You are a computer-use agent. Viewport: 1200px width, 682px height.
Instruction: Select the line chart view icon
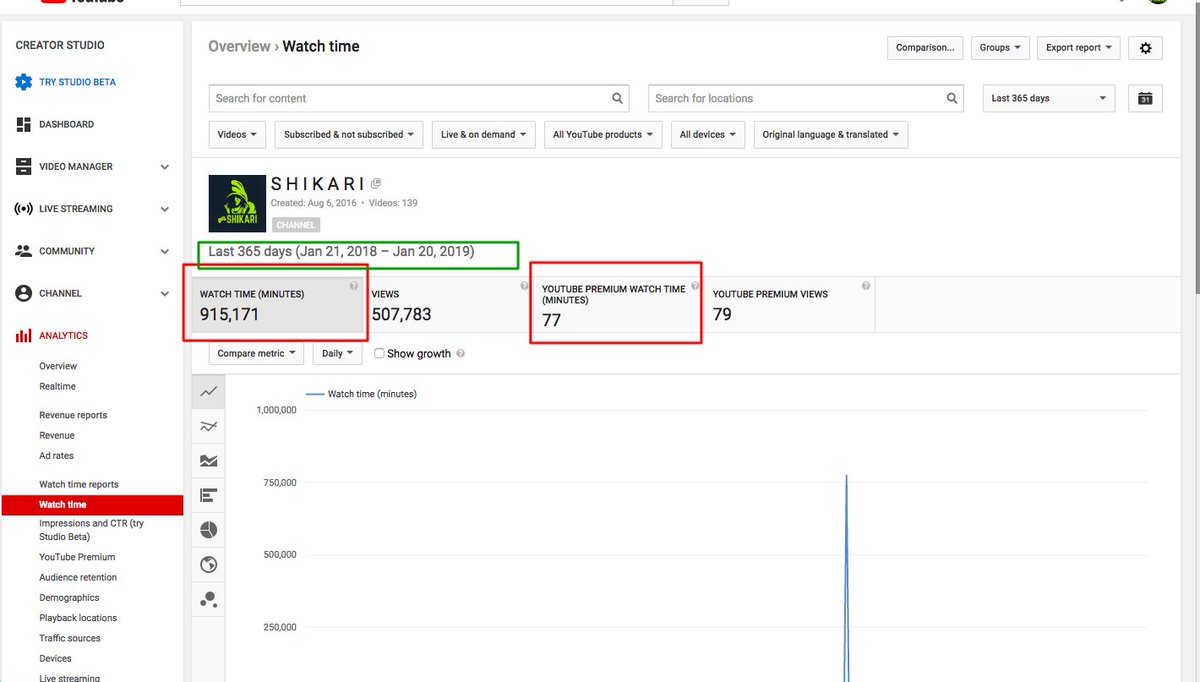pos(208,392)
